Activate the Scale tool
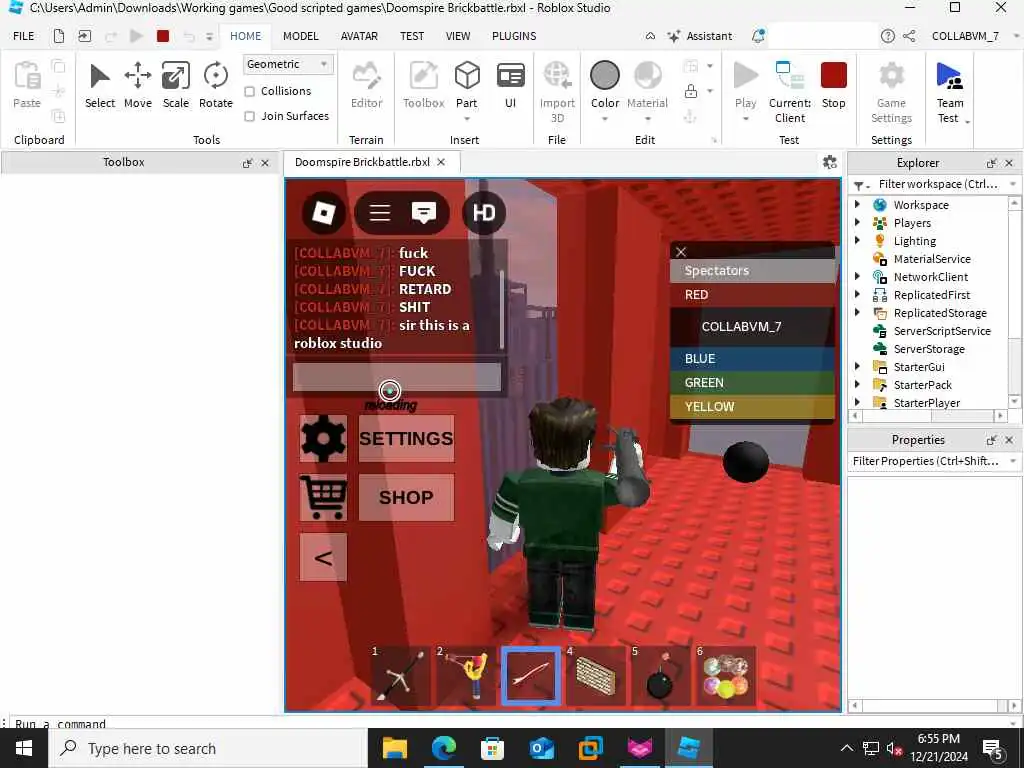Image resolution: width=1024 pixels, height=768 pixels. [x=176, y=84]
